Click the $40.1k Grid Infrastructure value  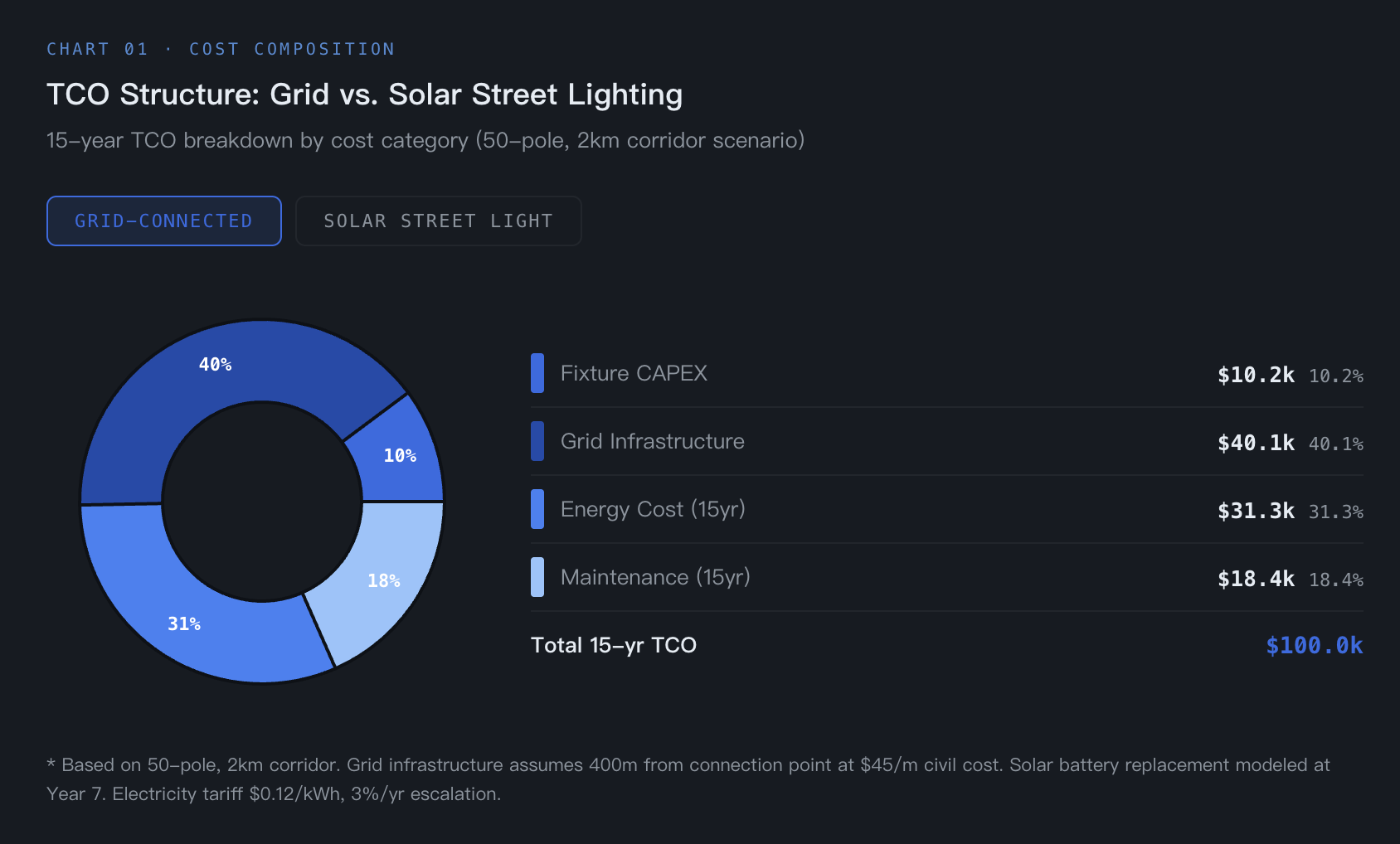pos(1256,443)
